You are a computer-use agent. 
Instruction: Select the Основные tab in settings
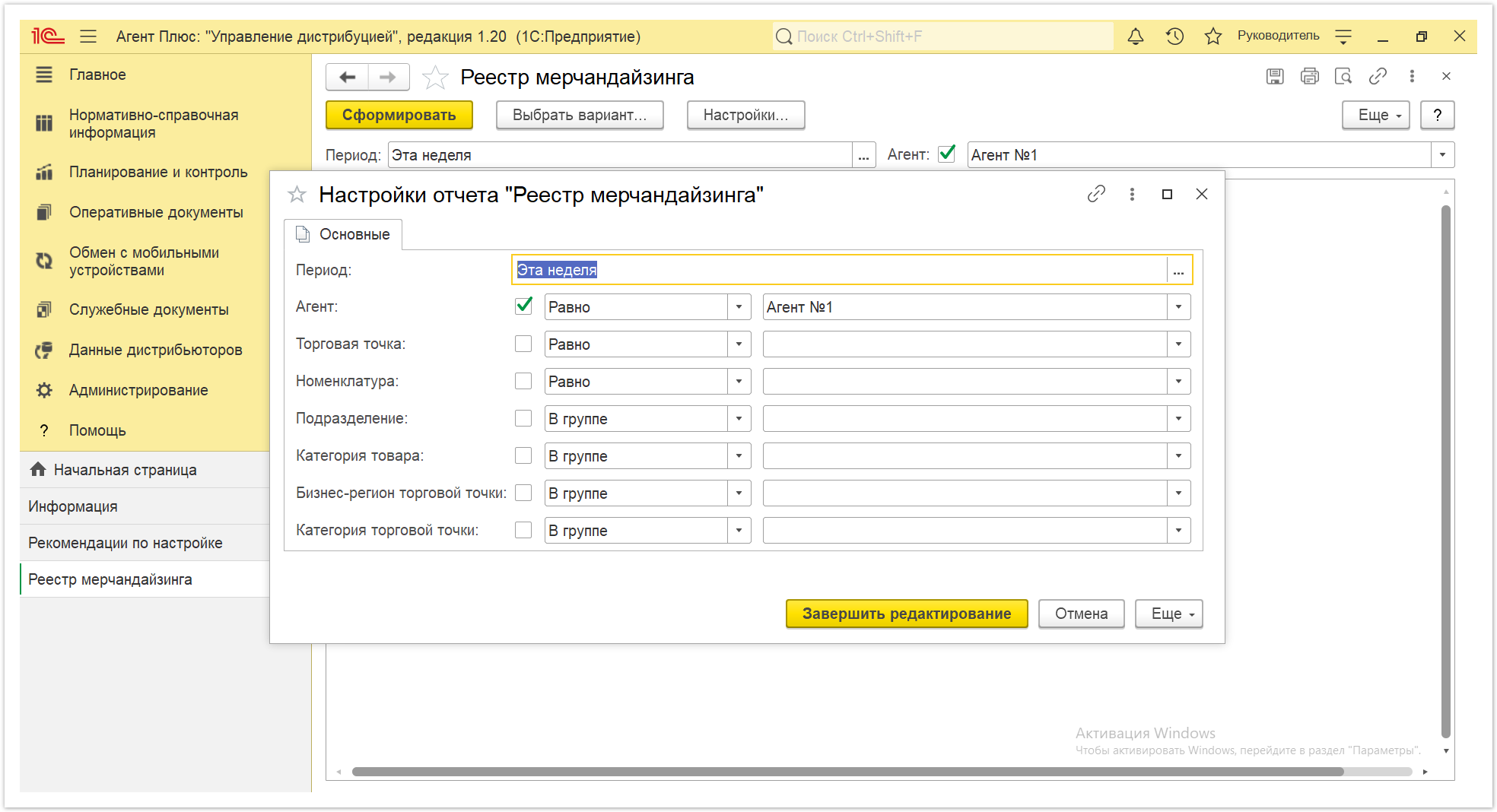[x=343, y=234]
